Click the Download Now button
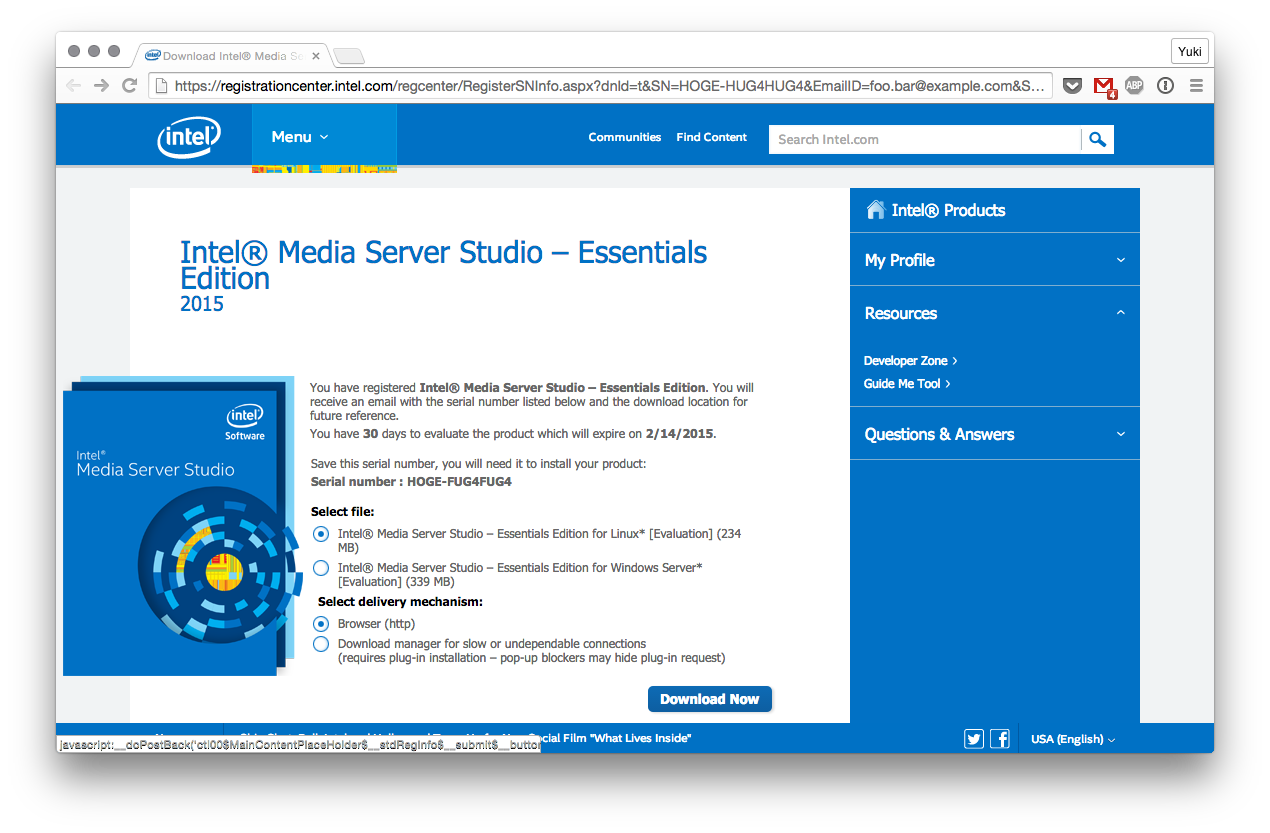Viewport: 1270px width, 833px height. 710,699
